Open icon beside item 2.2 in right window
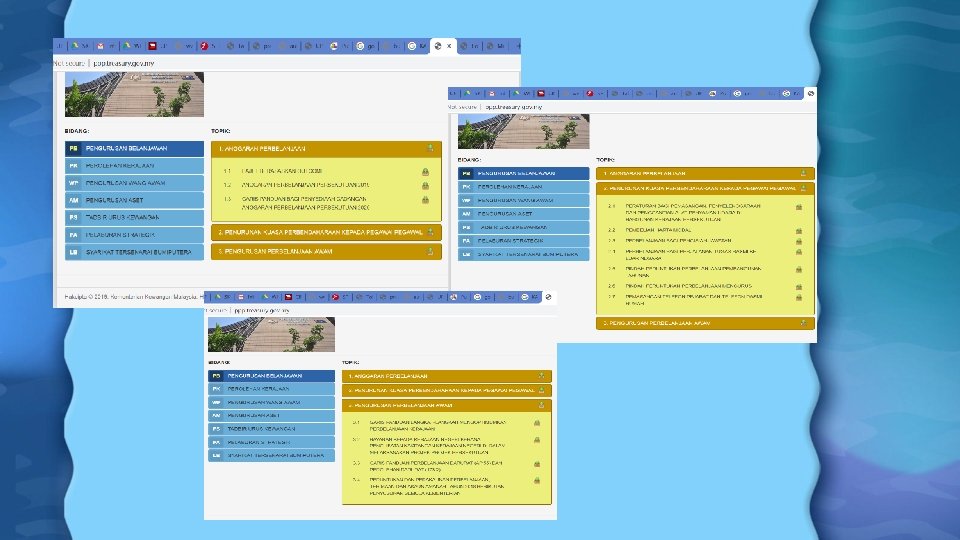 click(798, 231)
